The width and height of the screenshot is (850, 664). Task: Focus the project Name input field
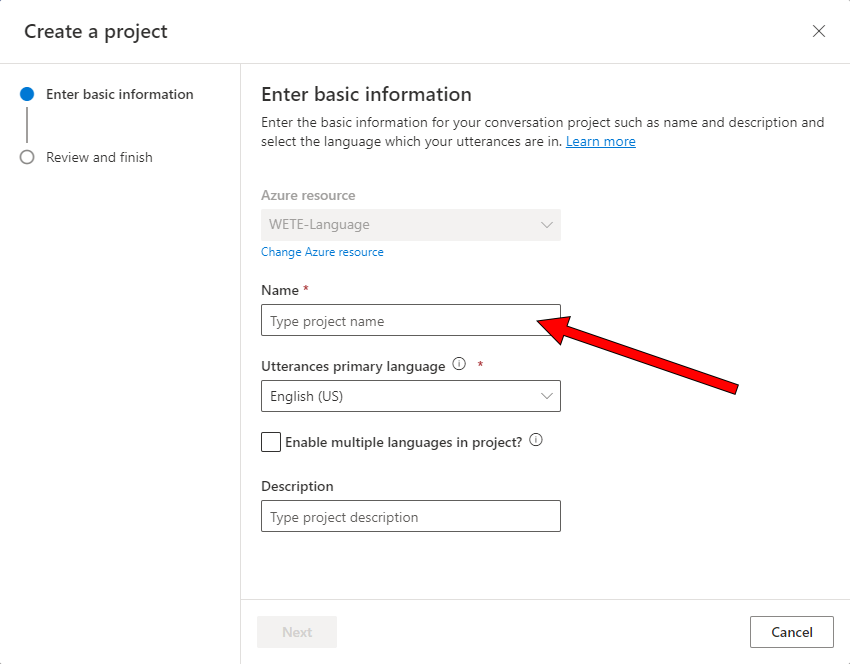[411, 320]
